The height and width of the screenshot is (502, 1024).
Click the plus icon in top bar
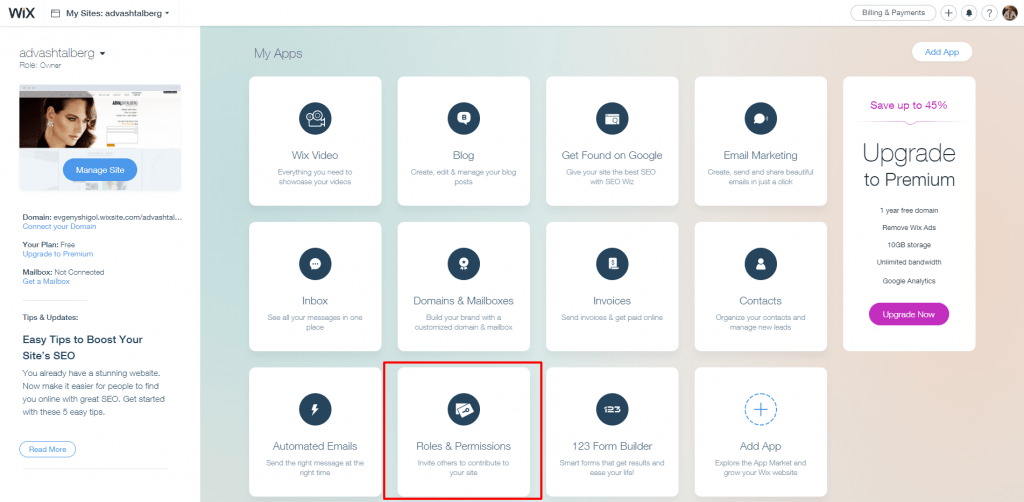[x=948, y=13]
